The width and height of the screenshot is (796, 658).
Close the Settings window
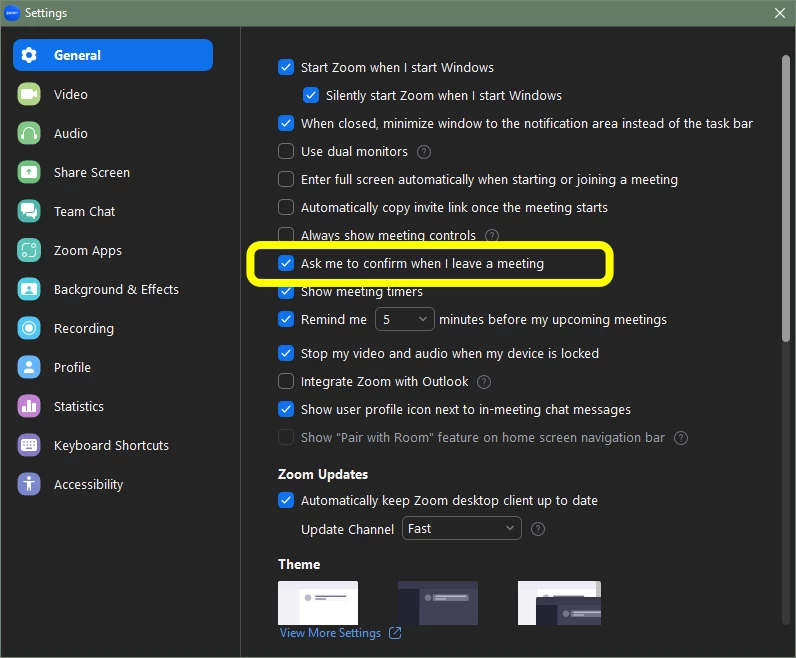pyautogui.click(x=780, y=13)
